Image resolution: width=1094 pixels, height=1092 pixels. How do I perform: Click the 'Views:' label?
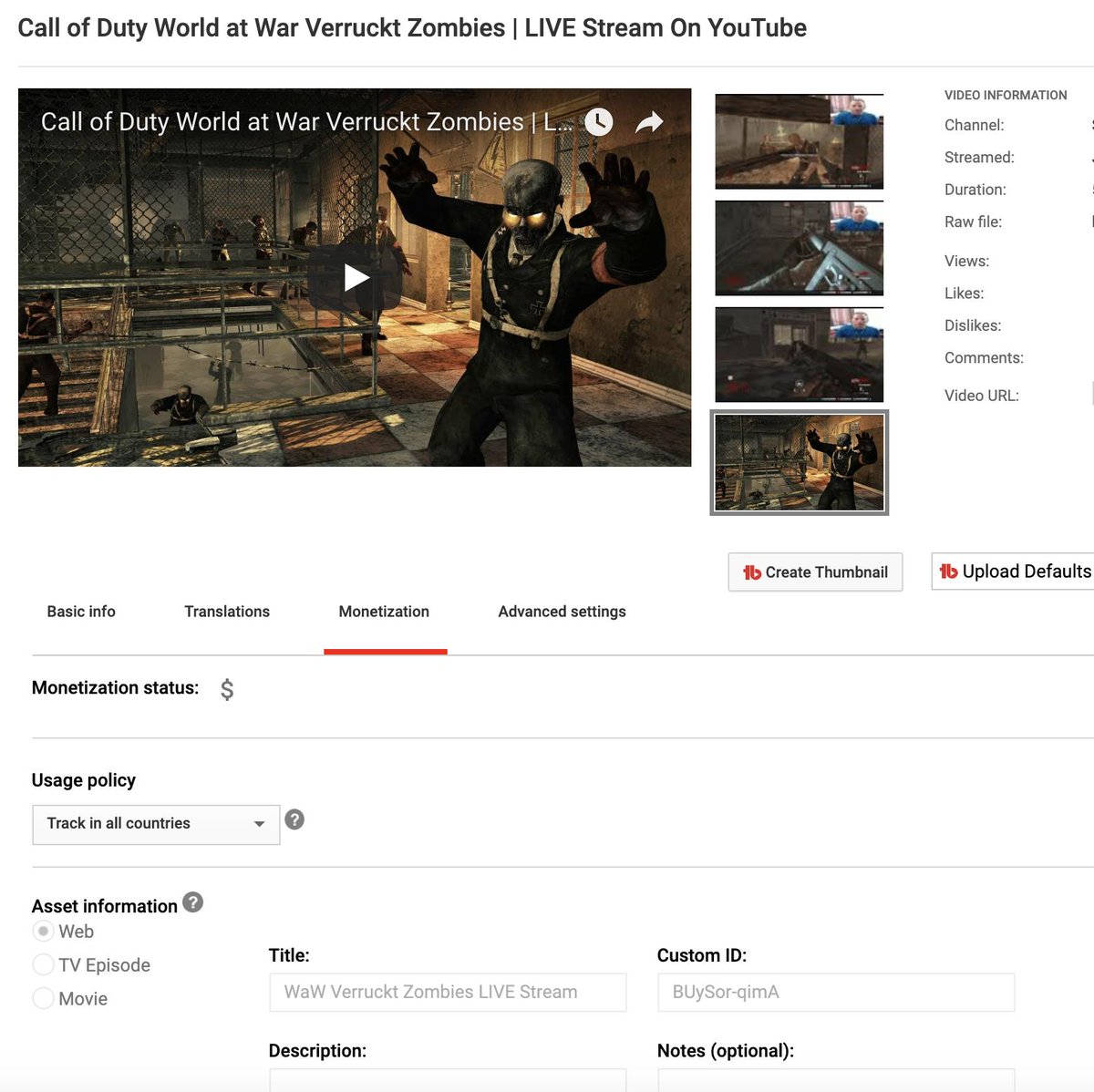pyautogui.click(x=966, y=262)
